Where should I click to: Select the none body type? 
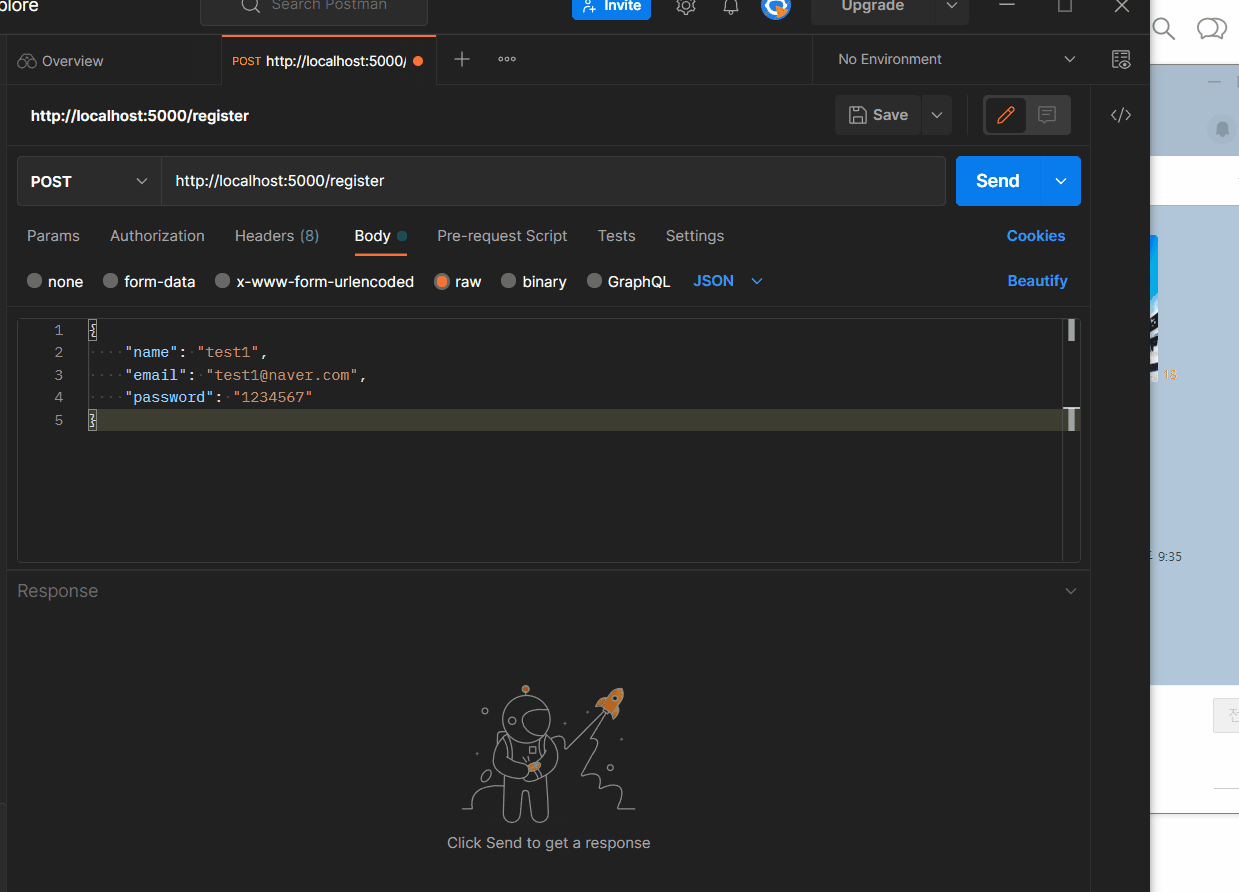click(55, 282)
